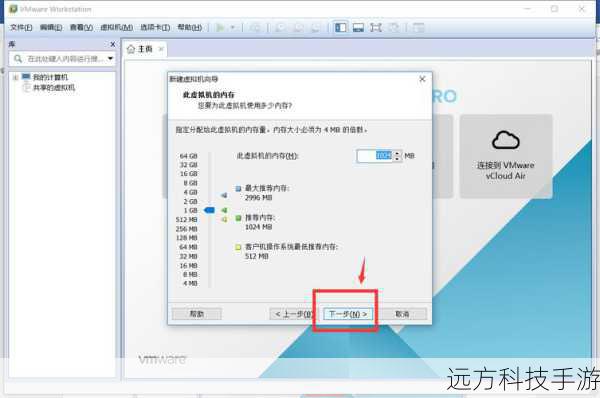This screenshot has height=398, width=600.
Task: Increase memory with the spinner up arrow
Action: click(x=397, y=153)
